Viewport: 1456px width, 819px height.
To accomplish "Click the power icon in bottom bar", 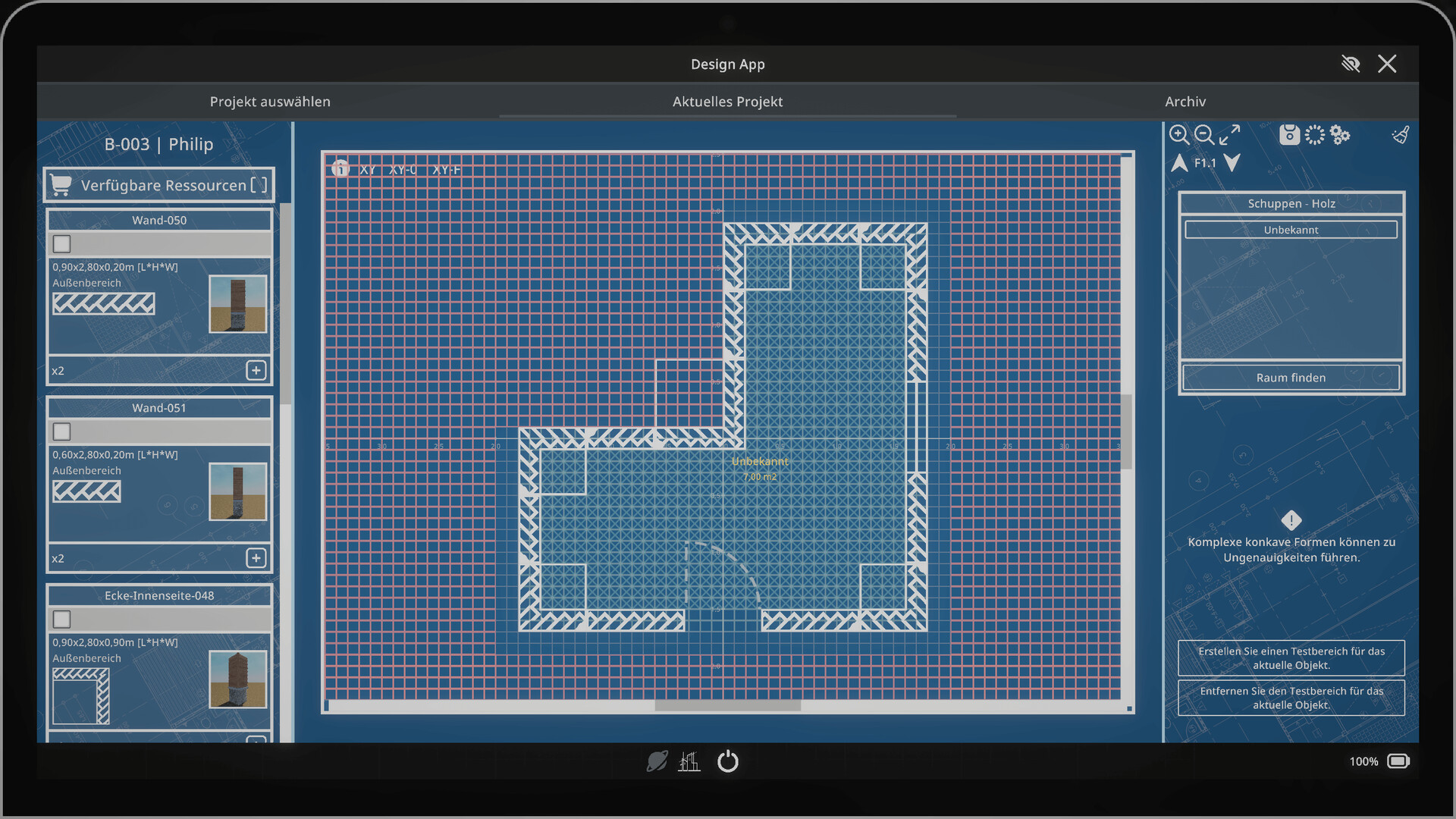I will pos(727,761).
